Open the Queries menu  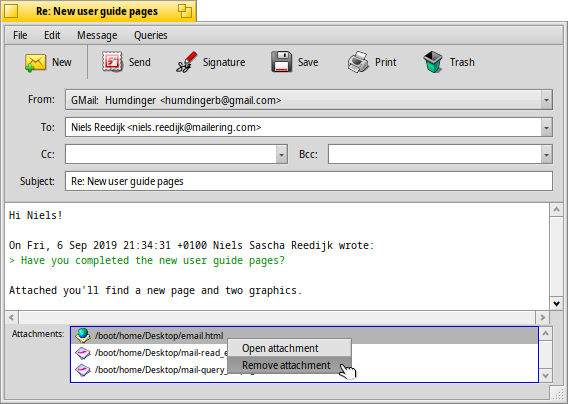[x=151, y=35]
